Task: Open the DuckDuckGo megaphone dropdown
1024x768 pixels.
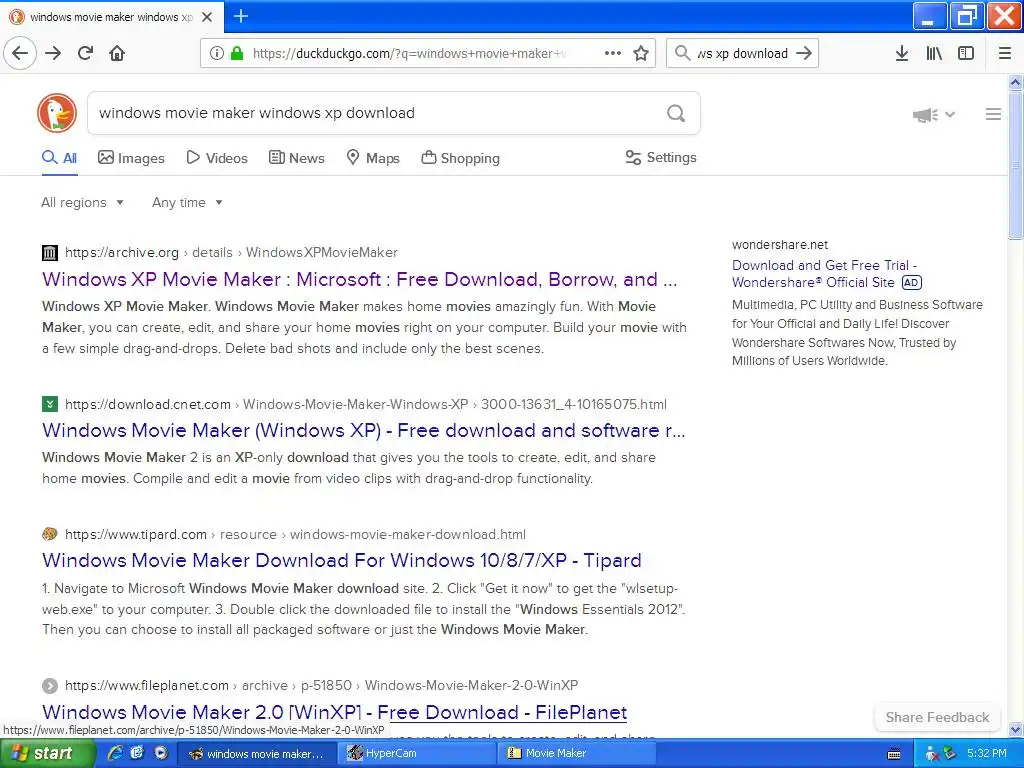Action: 933,115
